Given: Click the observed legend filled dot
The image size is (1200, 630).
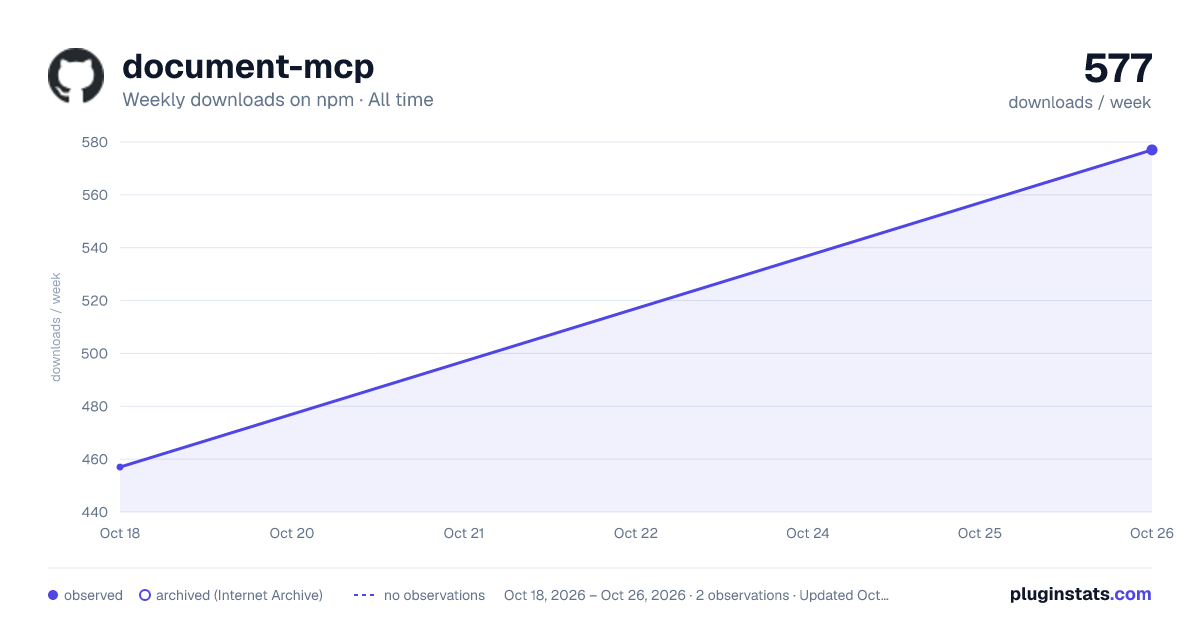Looking at the screenshot, I should (53, 595).
